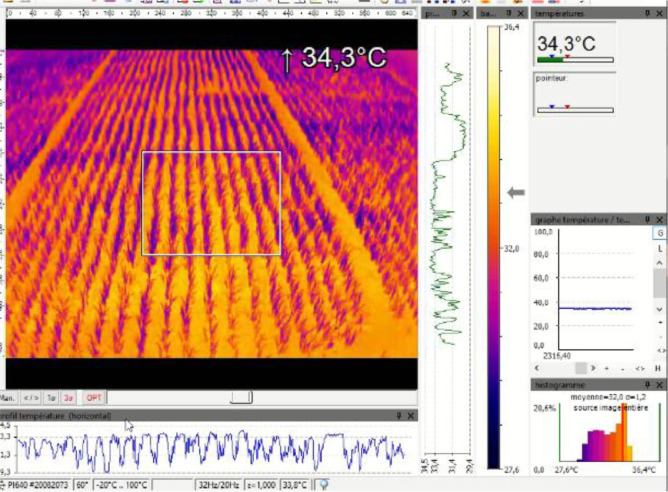Toggle the L button on temperature graph
This screenshot has width=668, height=492.
[660, 248]
